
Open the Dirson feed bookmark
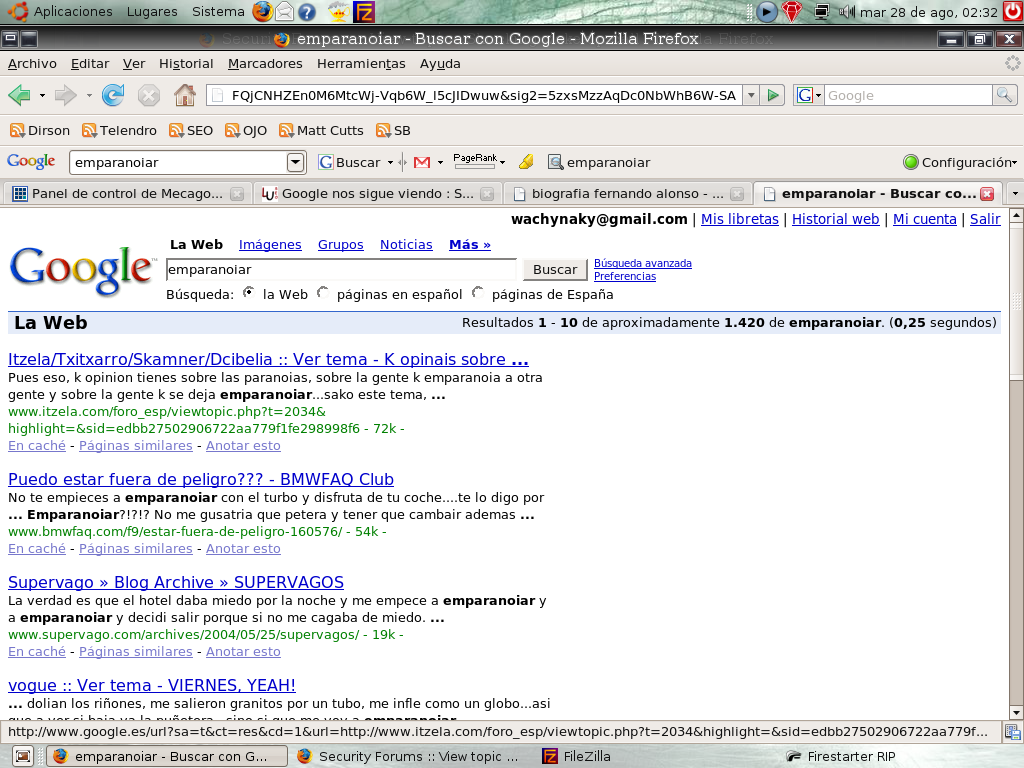40,131
